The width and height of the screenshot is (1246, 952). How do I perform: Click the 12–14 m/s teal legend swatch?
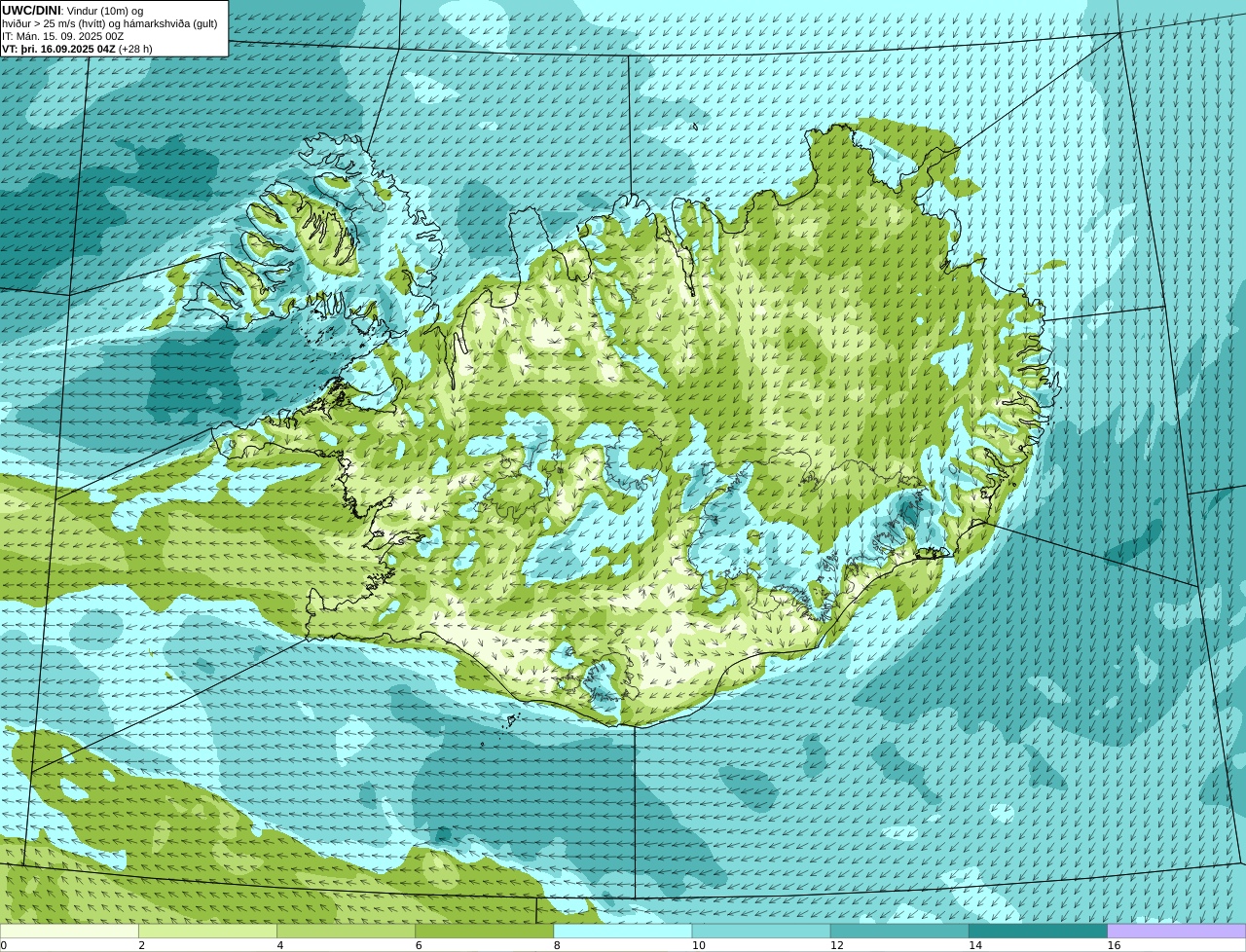click(899, 931)
